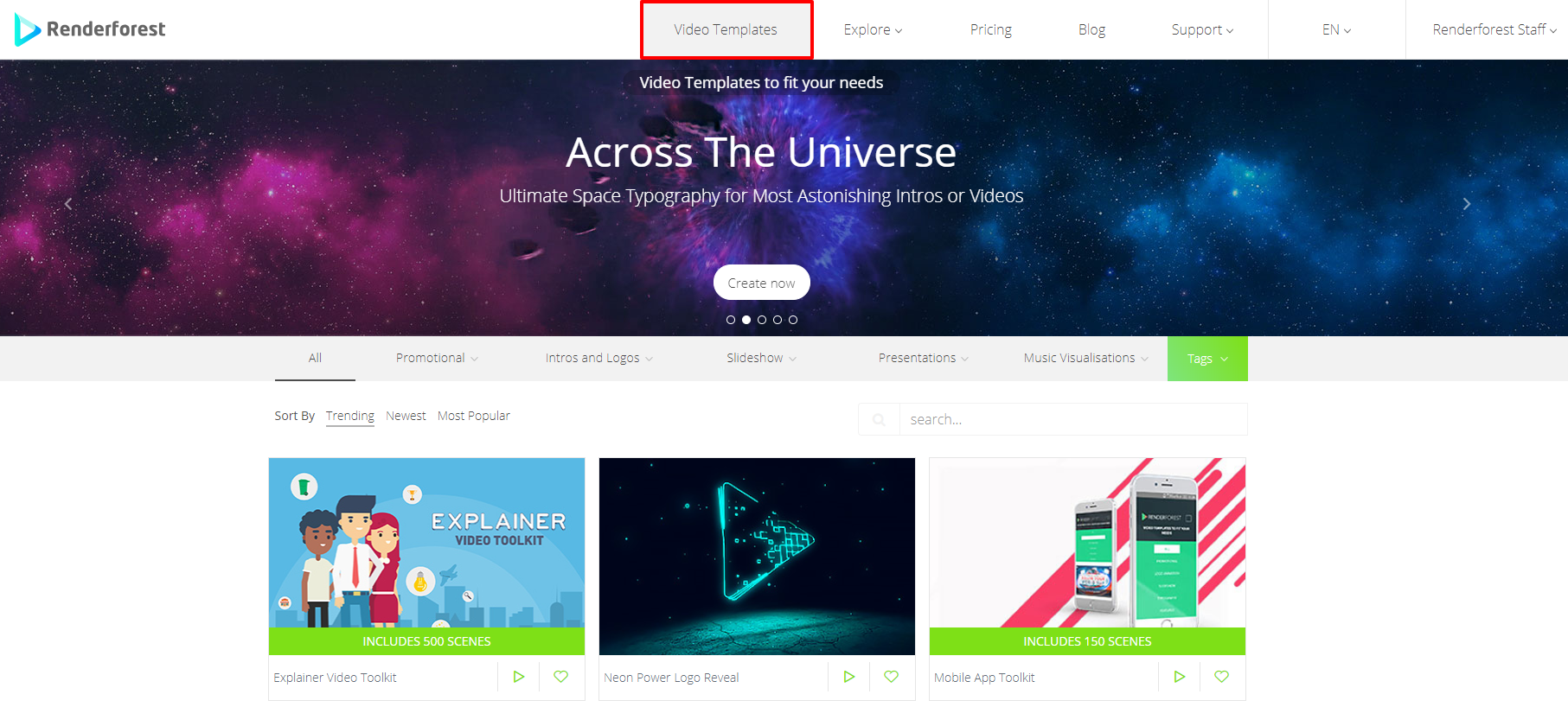Screen dimensions: 1568x707
Task: Expand the Explore dropdown menu
Action: coord(873,29)
